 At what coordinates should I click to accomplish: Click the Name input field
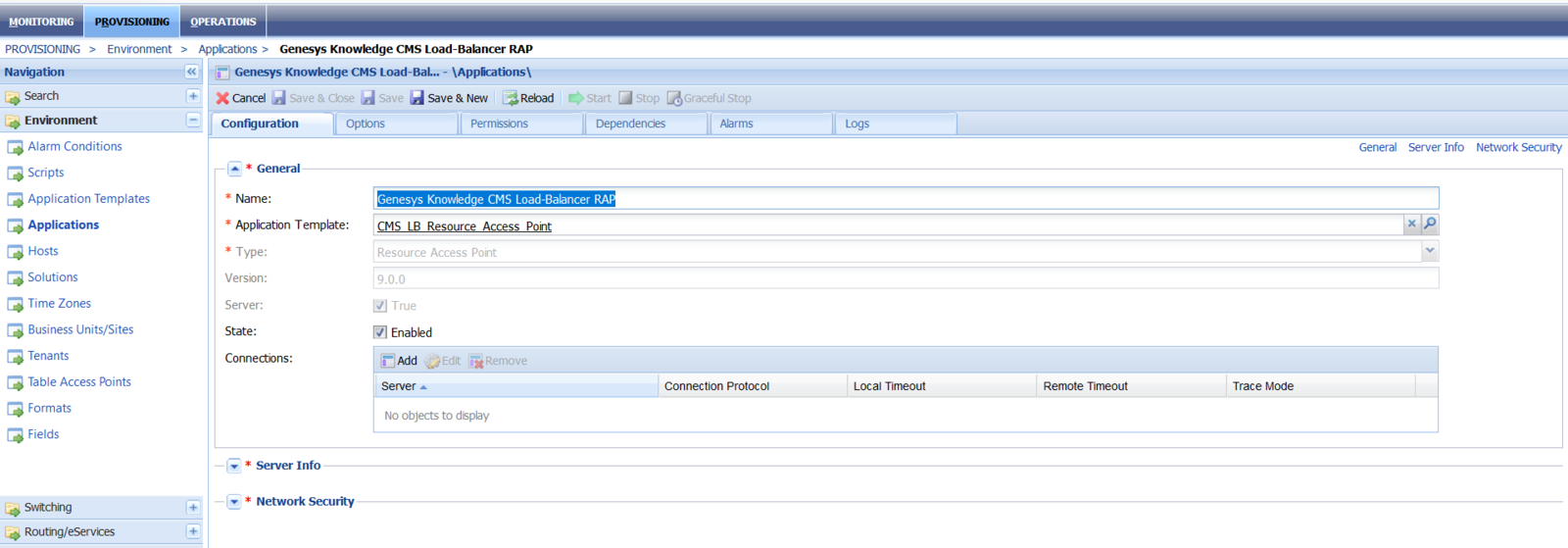(x=906, y=198)
